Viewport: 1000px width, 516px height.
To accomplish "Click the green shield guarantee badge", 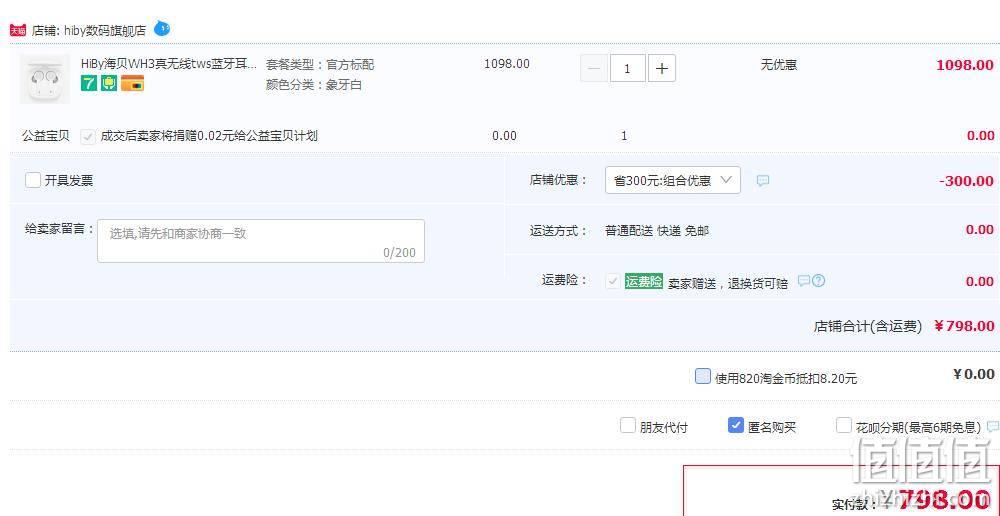I will coord(109,83).
